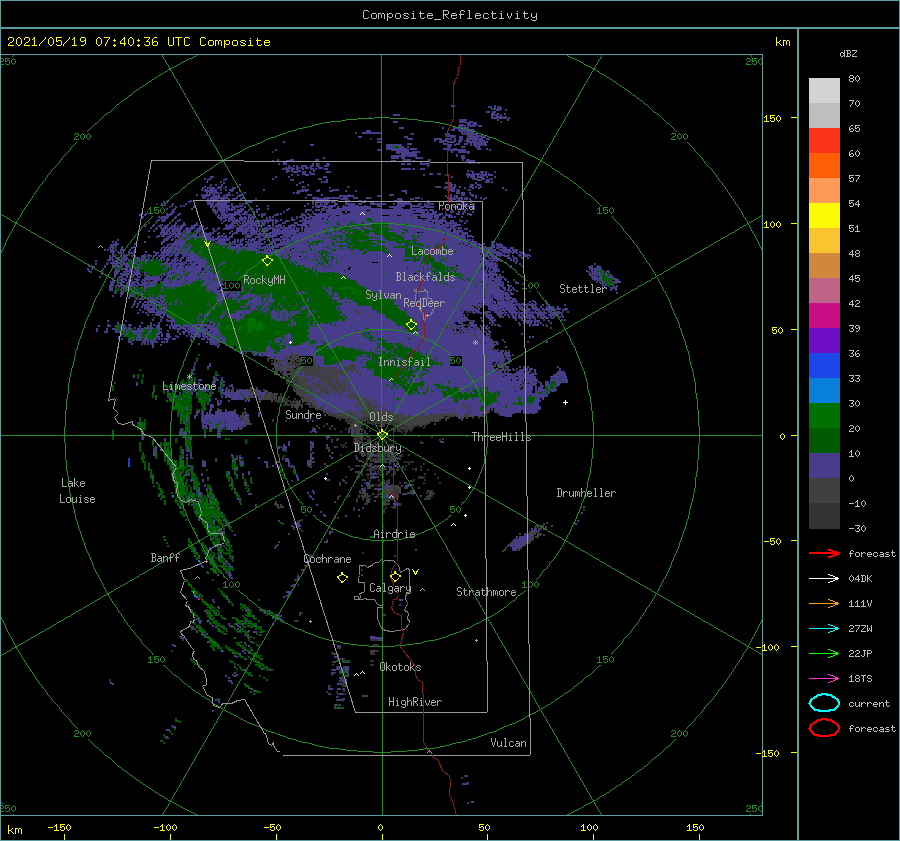The width and height of the screenshot is (900, 841).
Task: Click the Strathmore town label
Action: [x=486, y=592]
